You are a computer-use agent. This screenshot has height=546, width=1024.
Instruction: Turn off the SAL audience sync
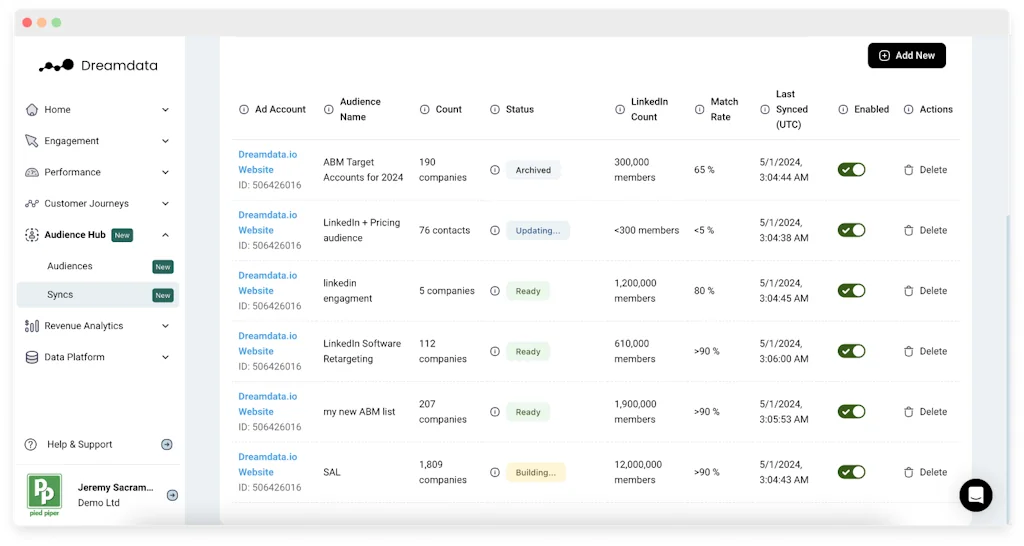tap(852, 472)
